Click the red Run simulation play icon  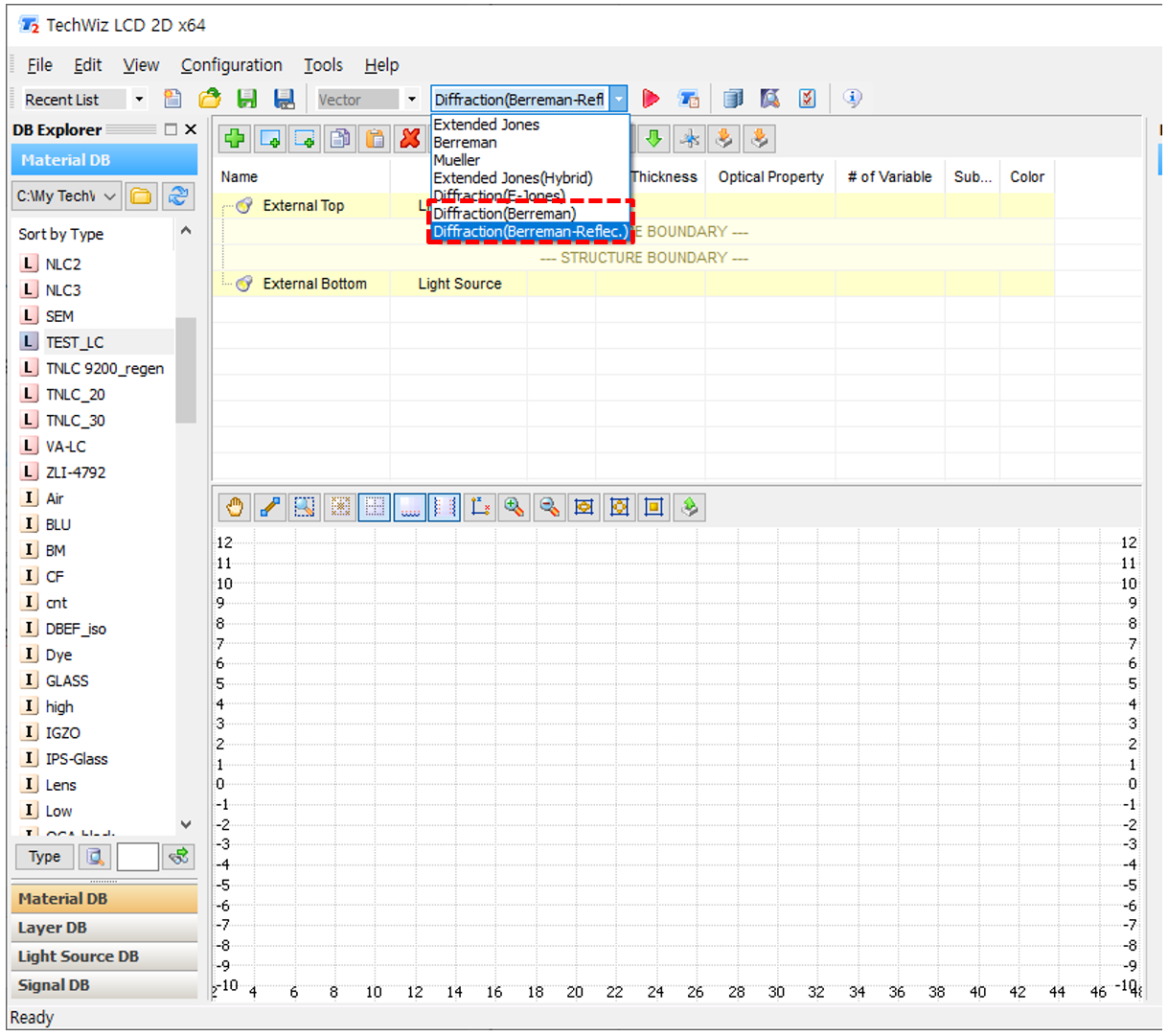pos(651,99)
